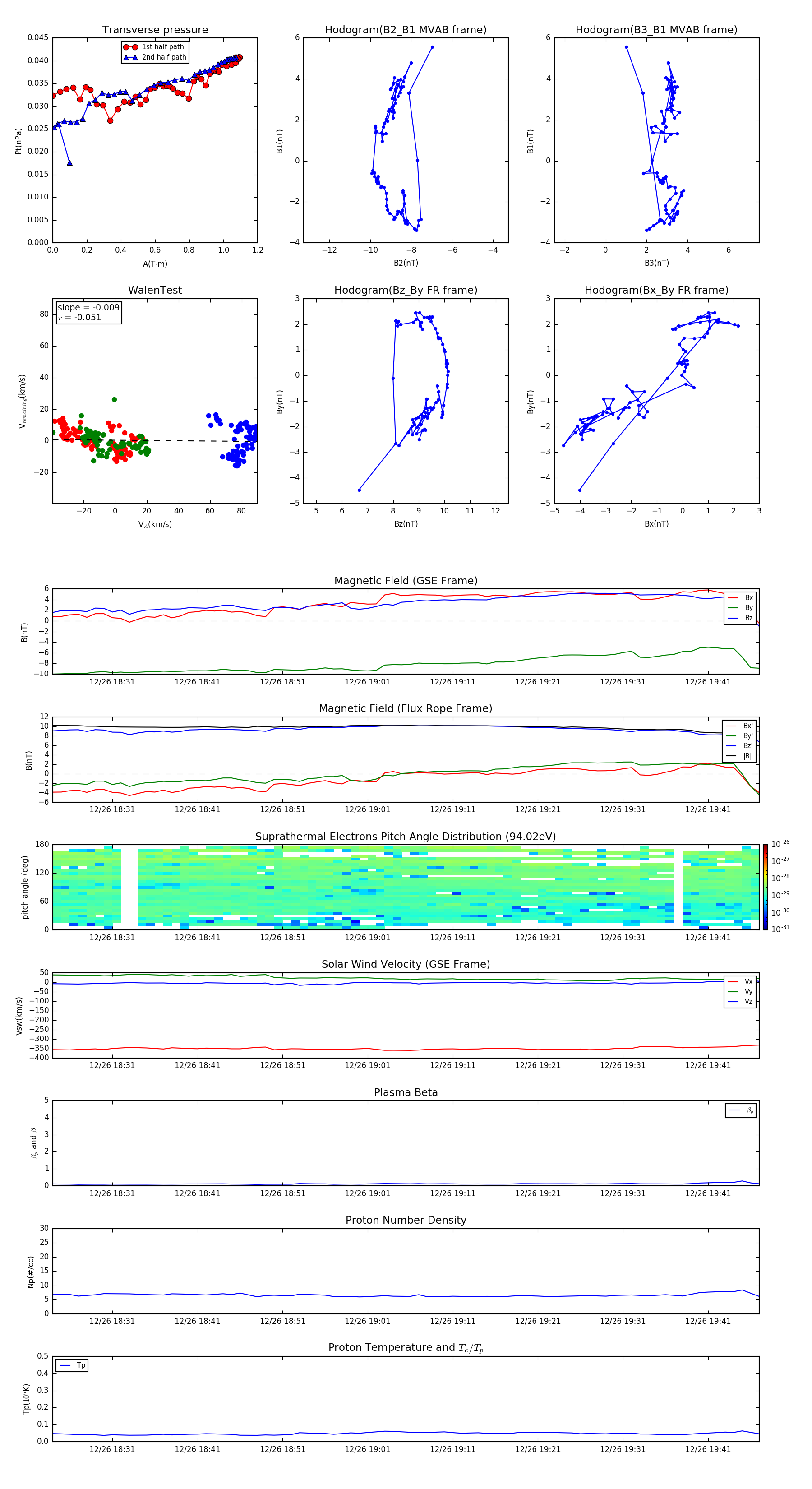Click the "Bz(nT)" x-axis label
Image resolution: width=812 pixels, height=1489 pixels.
tap(406, 524)
